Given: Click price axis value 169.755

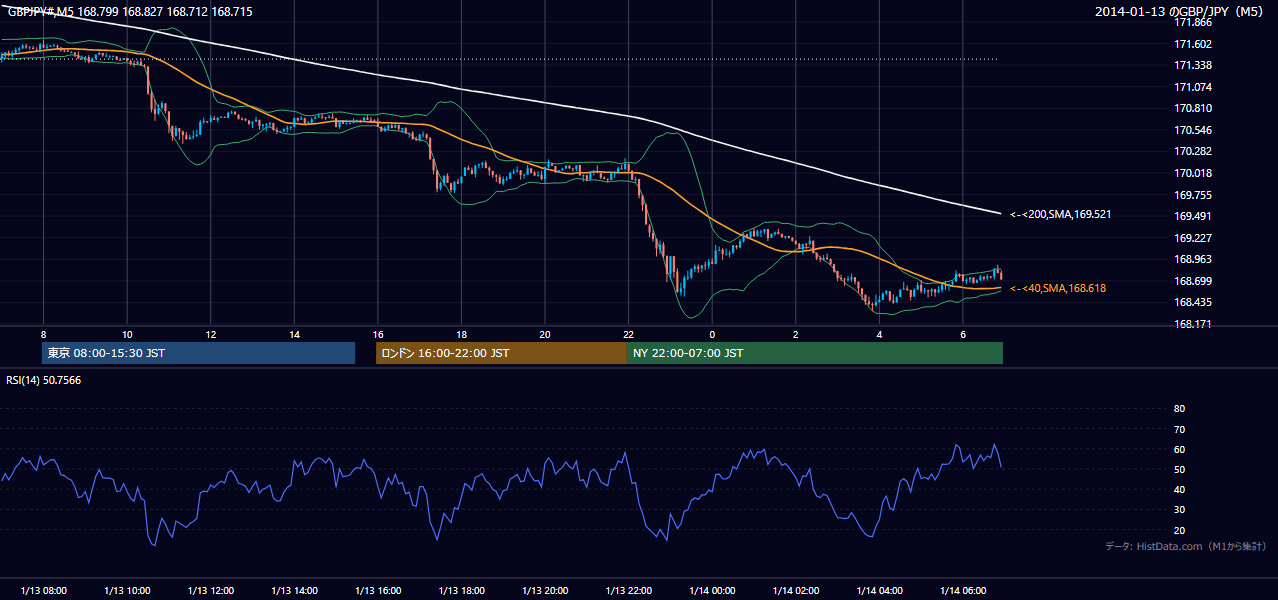Looking at the screenshot, I should (x=1192, y=195).
